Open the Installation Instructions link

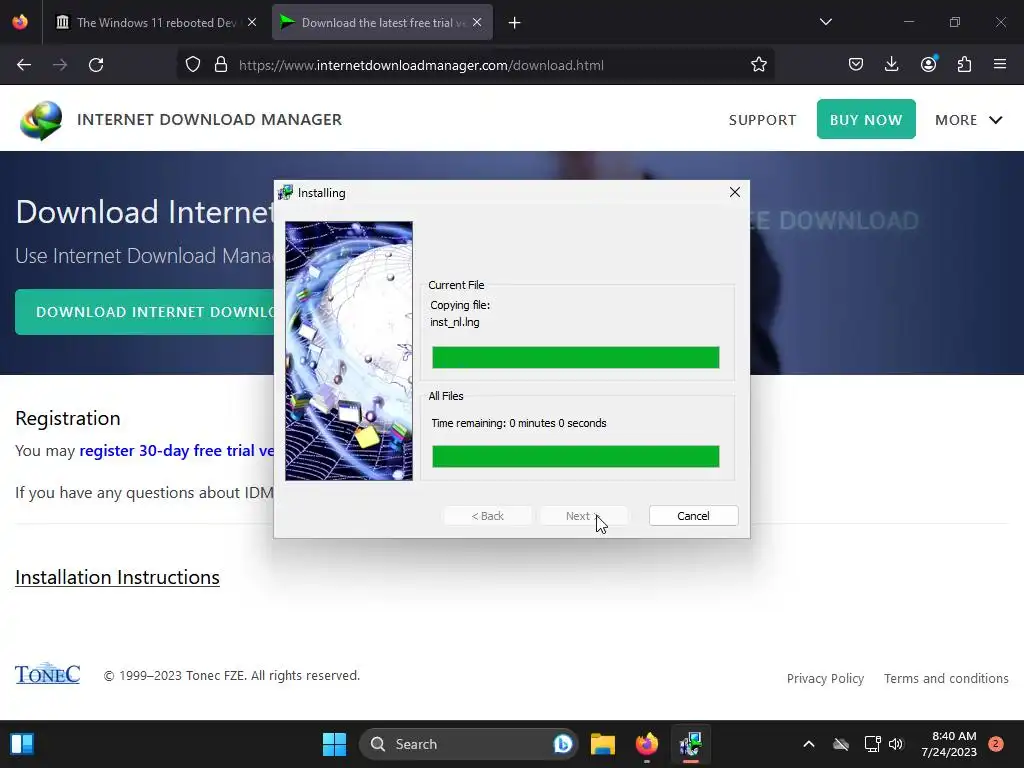pos(118,577)
